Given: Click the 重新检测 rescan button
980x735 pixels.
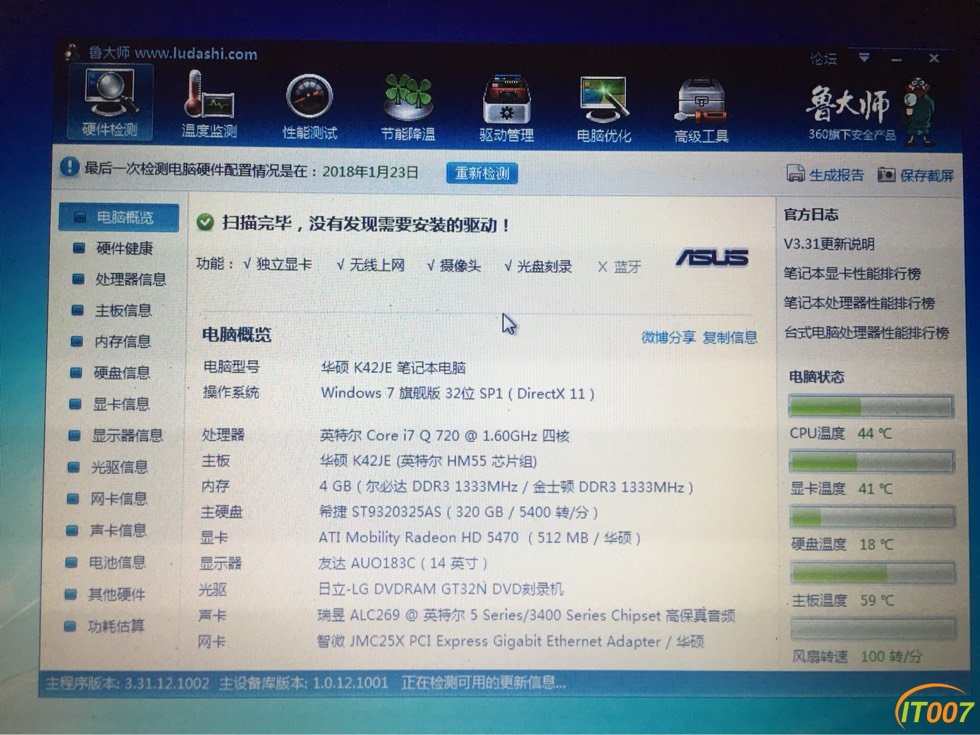Looking at the screenshot, I should tap(482, 173).
